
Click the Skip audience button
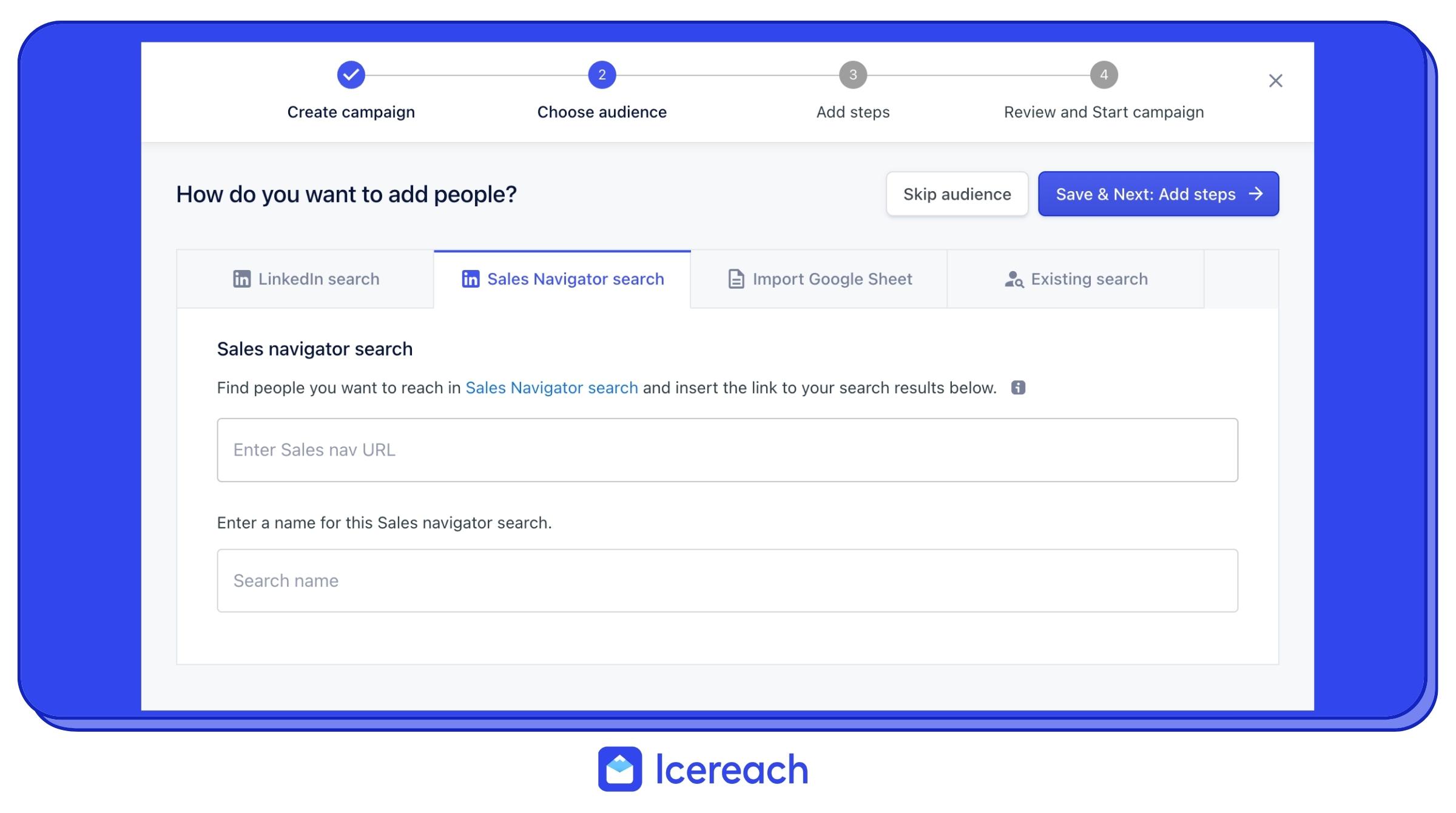click(x=956, y=193)
